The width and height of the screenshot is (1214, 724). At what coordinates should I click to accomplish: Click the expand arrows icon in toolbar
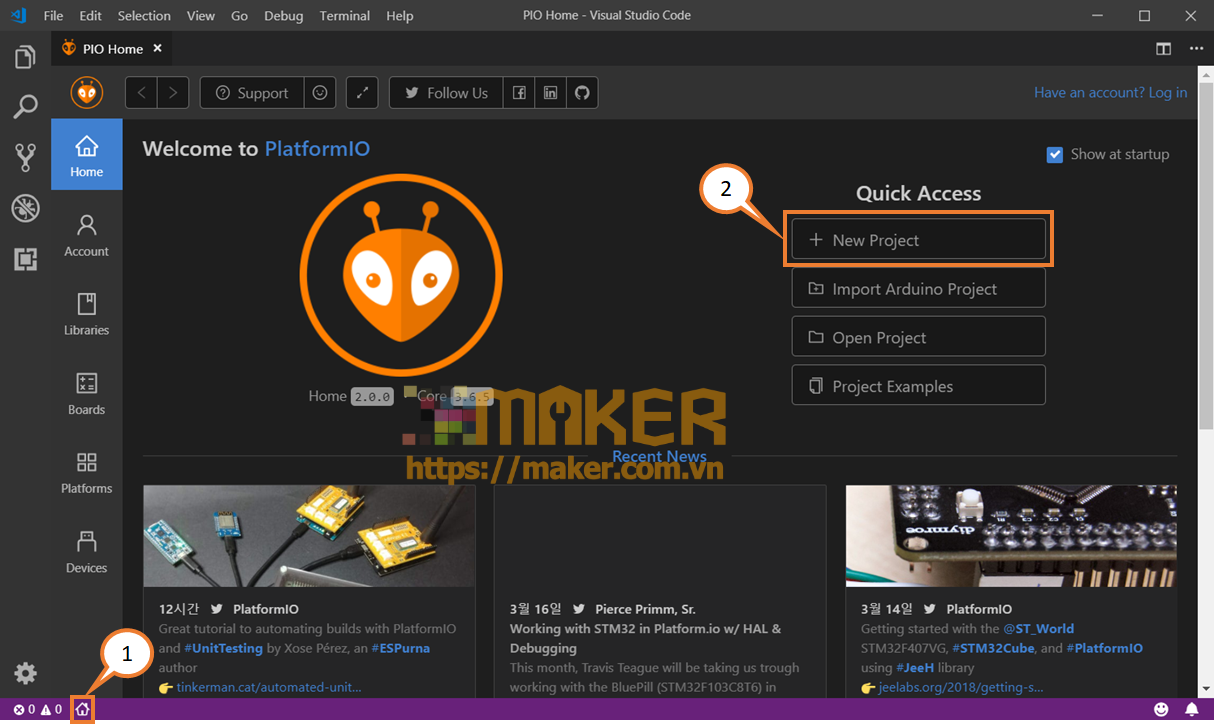point(362,93)
